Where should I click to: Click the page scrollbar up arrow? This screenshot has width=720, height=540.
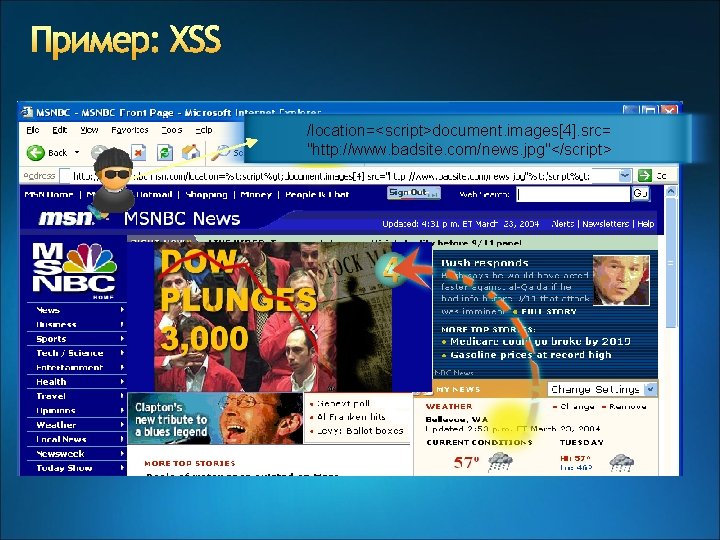coord(671,191)
